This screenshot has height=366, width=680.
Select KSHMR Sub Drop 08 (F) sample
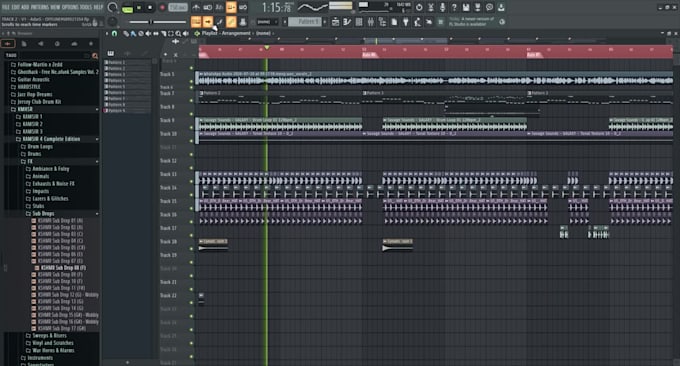[63, 268]
